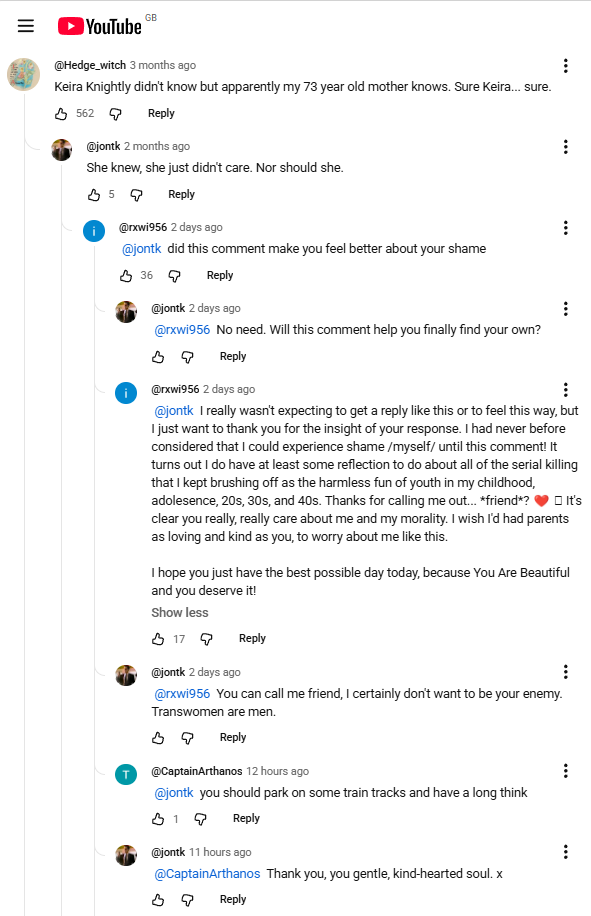
Task: Collapse long comment with Show less
Action: point(180,612)
